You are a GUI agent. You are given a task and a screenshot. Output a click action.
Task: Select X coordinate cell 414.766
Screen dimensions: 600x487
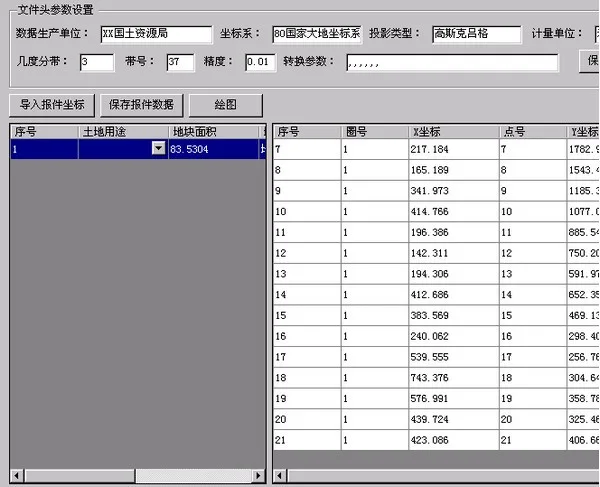click(454, 212)
